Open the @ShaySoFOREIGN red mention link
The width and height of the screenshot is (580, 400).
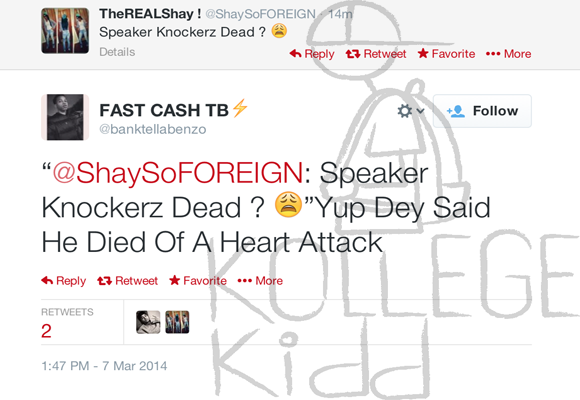coord(178,173)
